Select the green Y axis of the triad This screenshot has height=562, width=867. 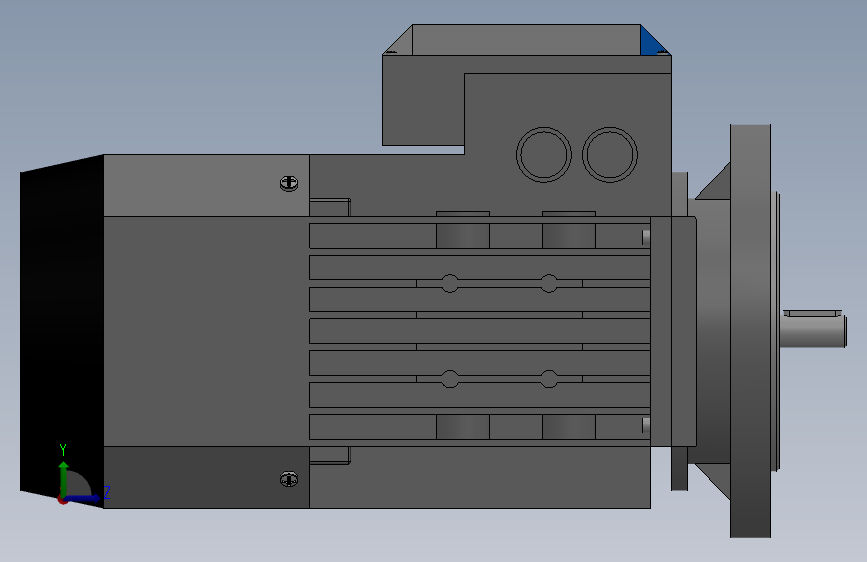(64, 478)
